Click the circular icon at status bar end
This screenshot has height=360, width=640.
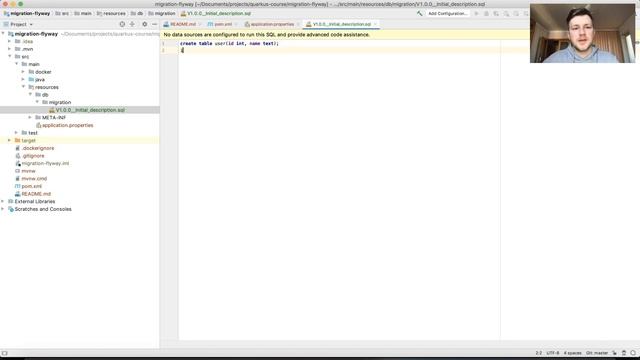click(x=633, y=353)
